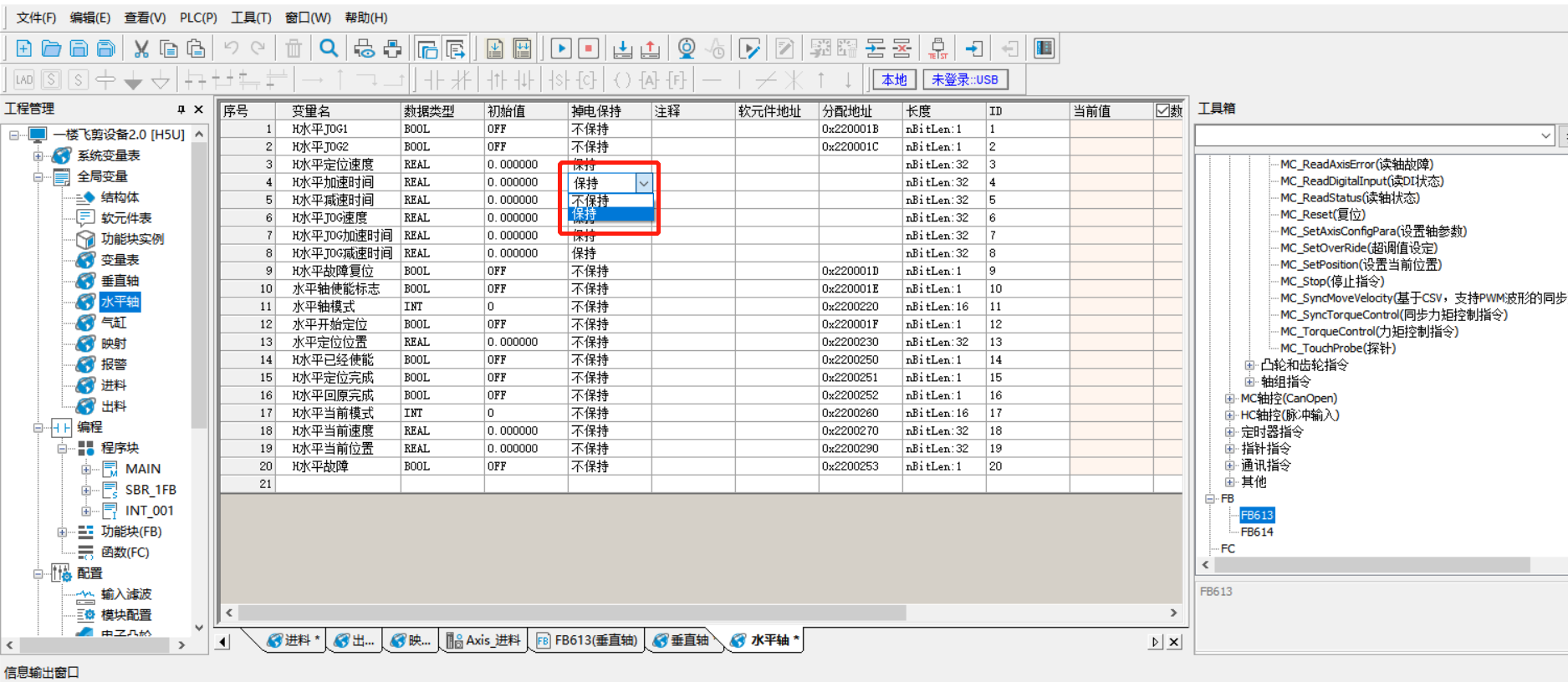Click the window cascade icon
The height and width of the screenshot is (682, 1568).
(x=427, y=48)
